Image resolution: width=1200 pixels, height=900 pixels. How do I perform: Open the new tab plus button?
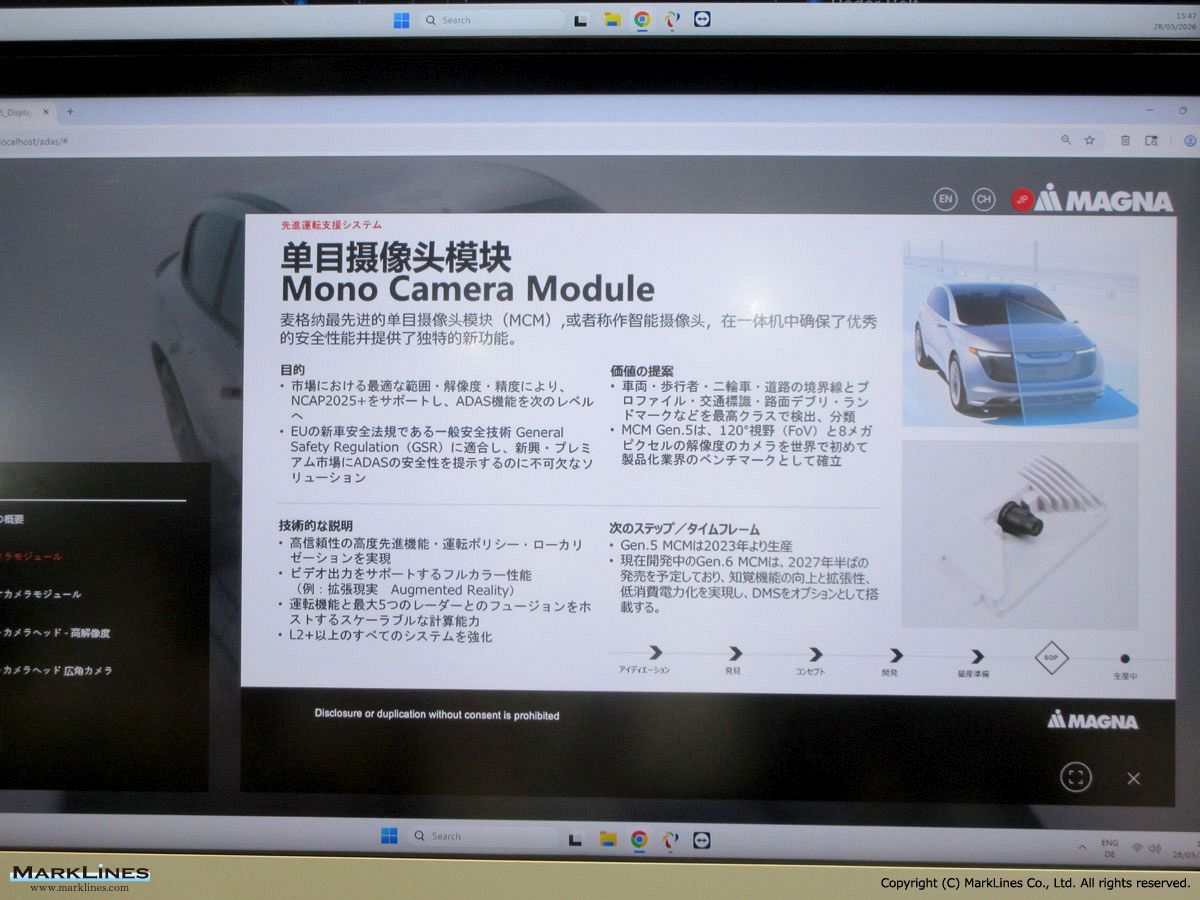tap(69, 112)
